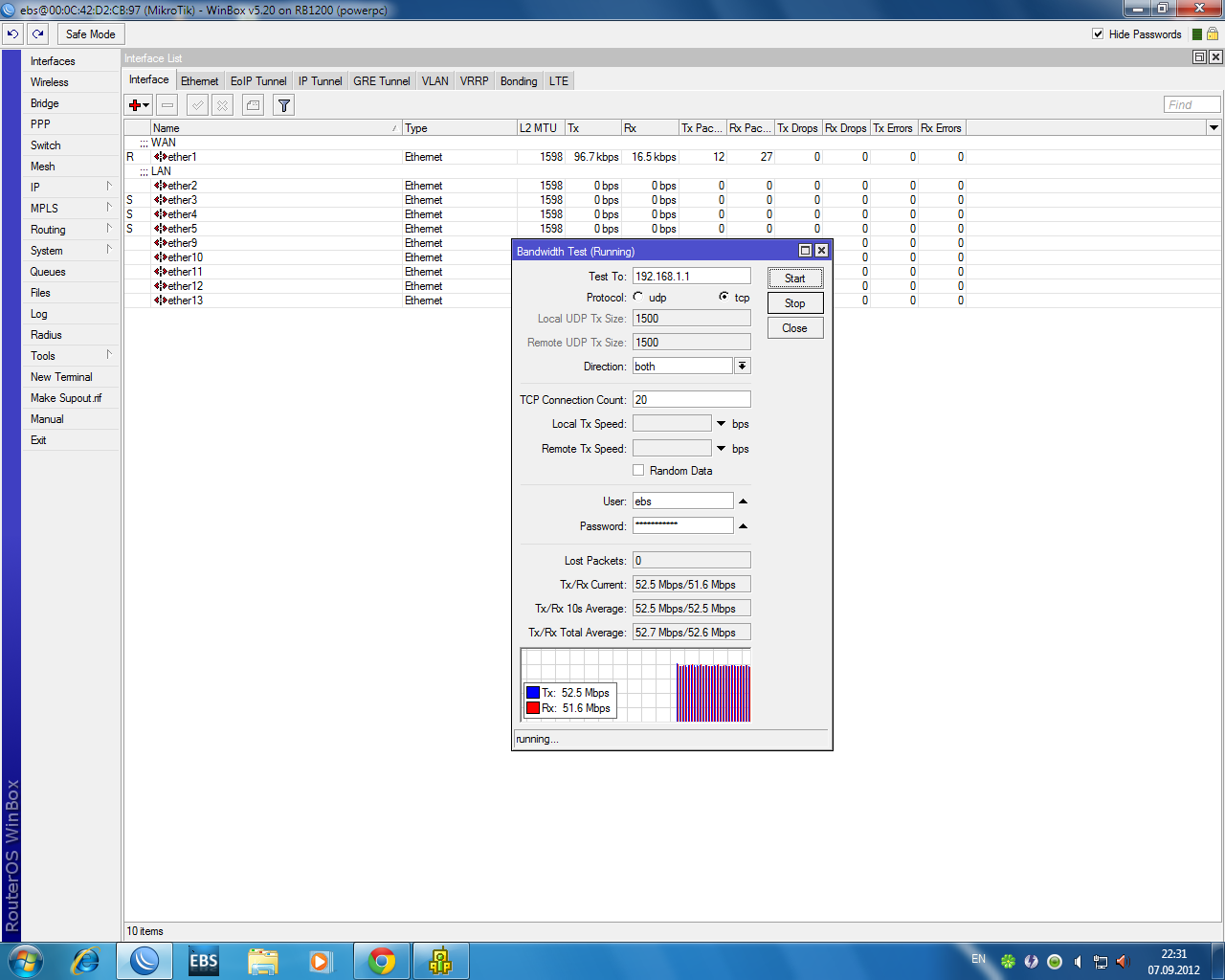This screenshot has width=1225, height=980.
Task: Click the Stop button in Bandwidth Test
Action: (x=795, y=303)
